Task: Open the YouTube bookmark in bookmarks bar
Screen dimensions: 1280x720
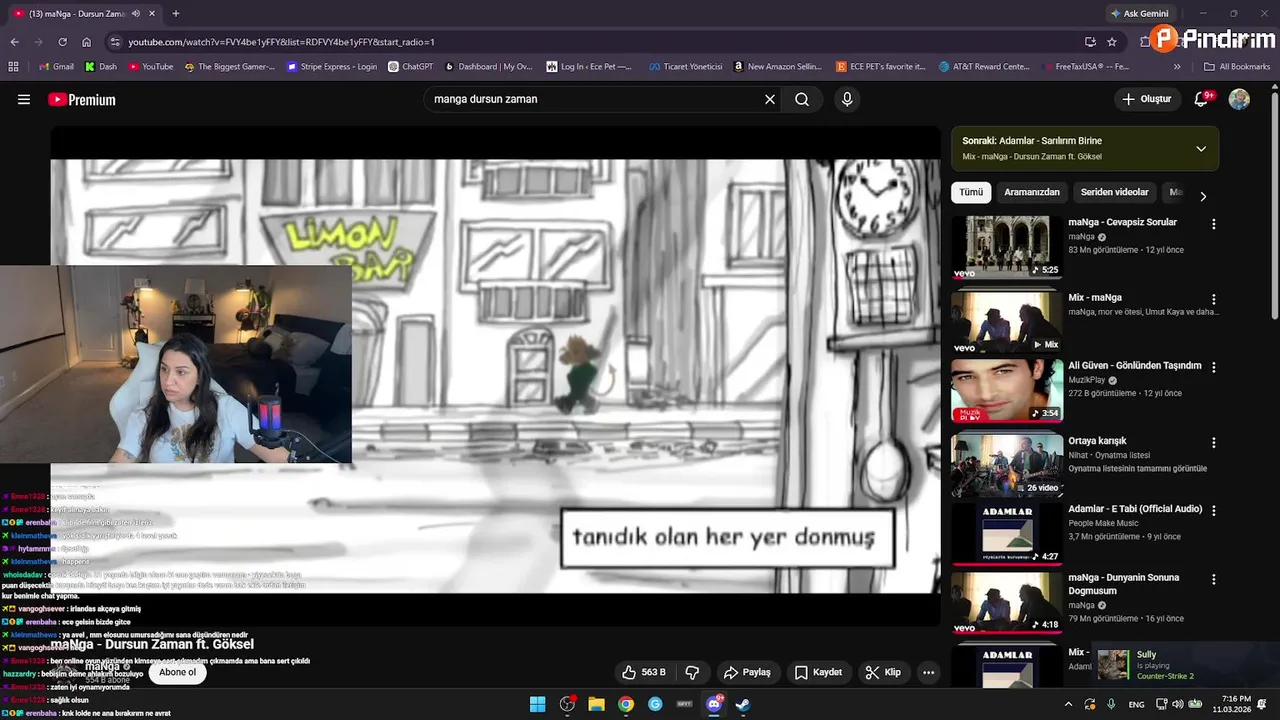Action: pyautogui.click(x=151, y=67)
